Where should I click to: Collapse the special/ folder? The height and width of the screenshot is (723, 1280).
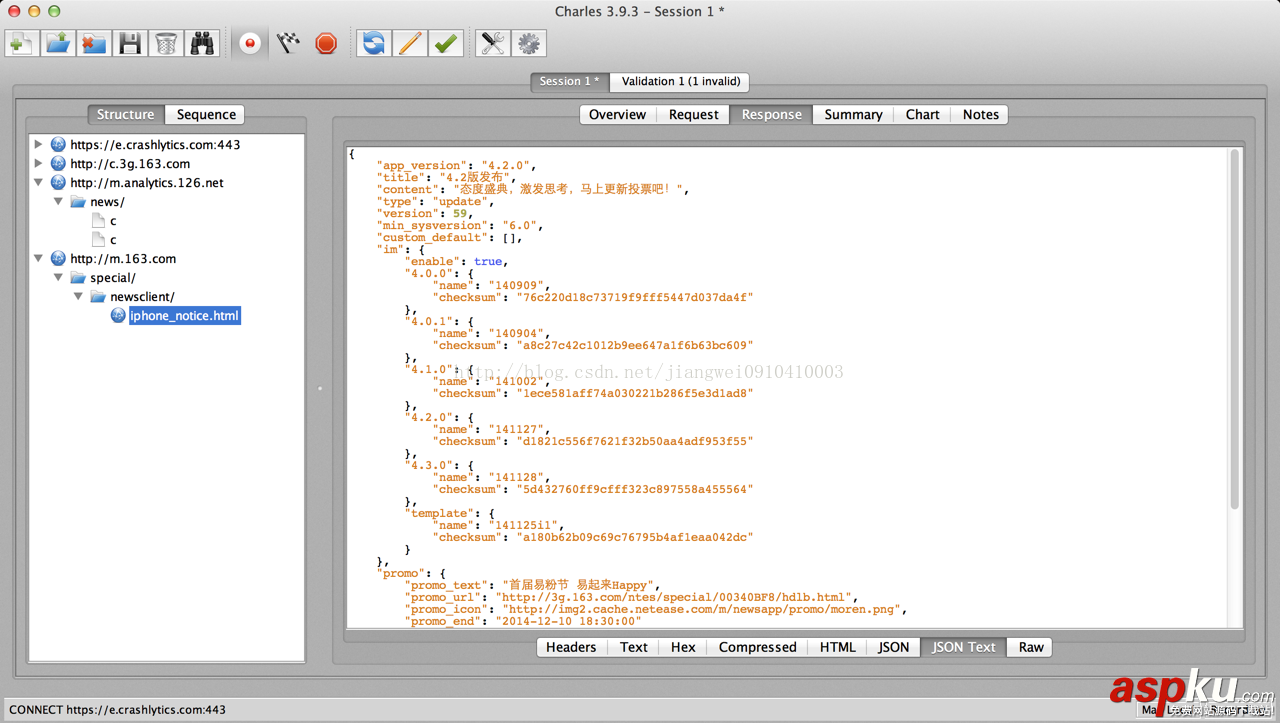59,278
